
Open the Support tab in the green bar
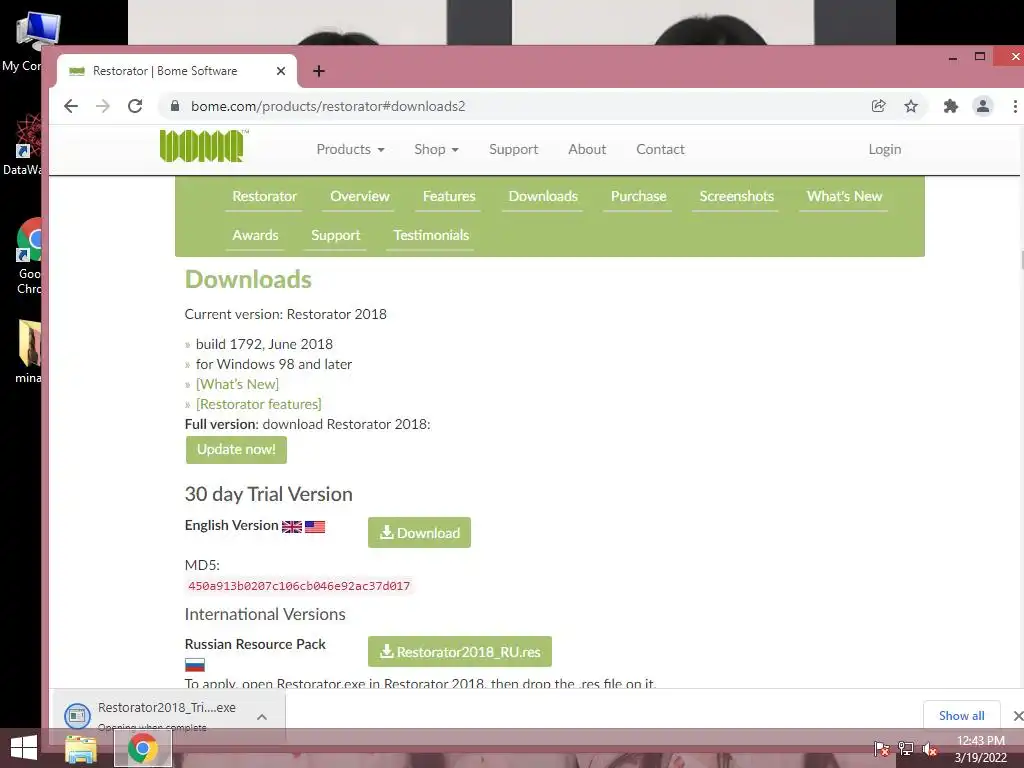coord(336,236)
